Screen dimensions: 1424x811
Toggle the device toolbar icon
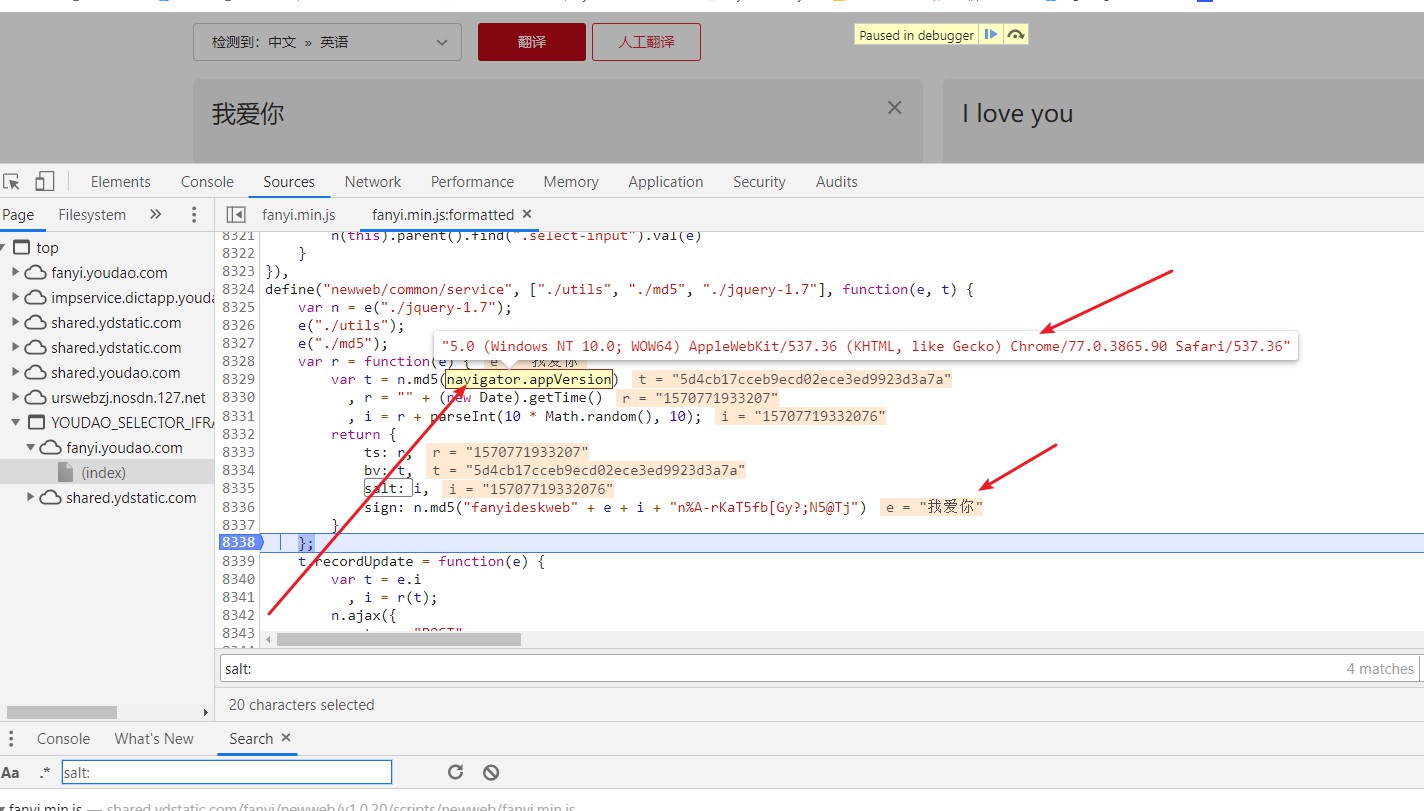(x=44, y=181)
